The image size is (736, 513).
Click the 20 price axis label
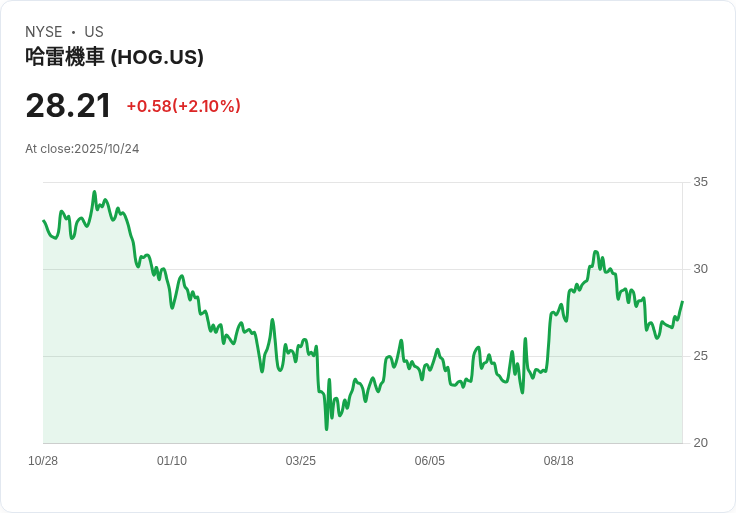(x=700, y=443)
